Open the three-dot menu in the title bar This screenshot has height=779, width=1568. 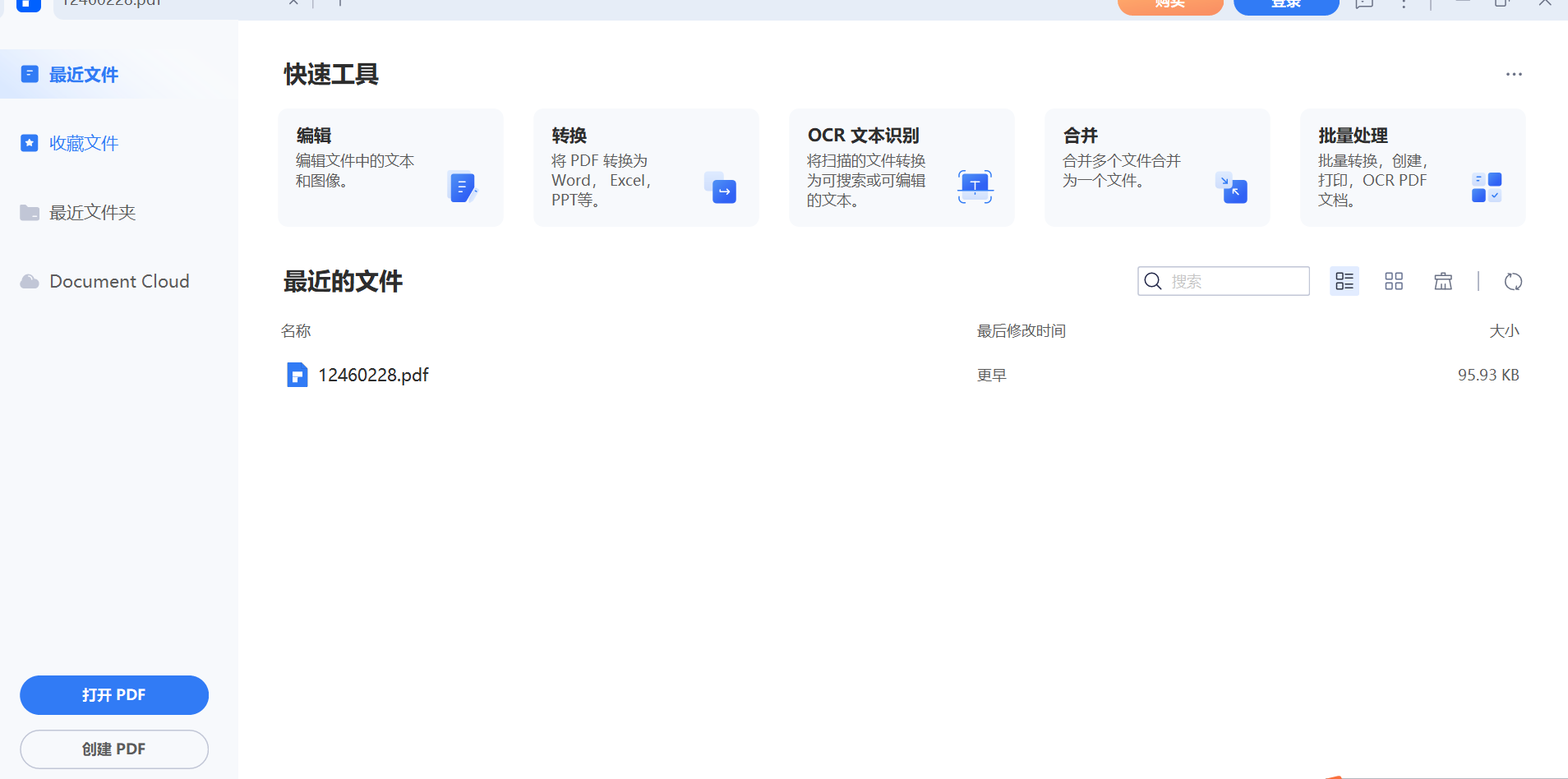(x=1404, y=3)
